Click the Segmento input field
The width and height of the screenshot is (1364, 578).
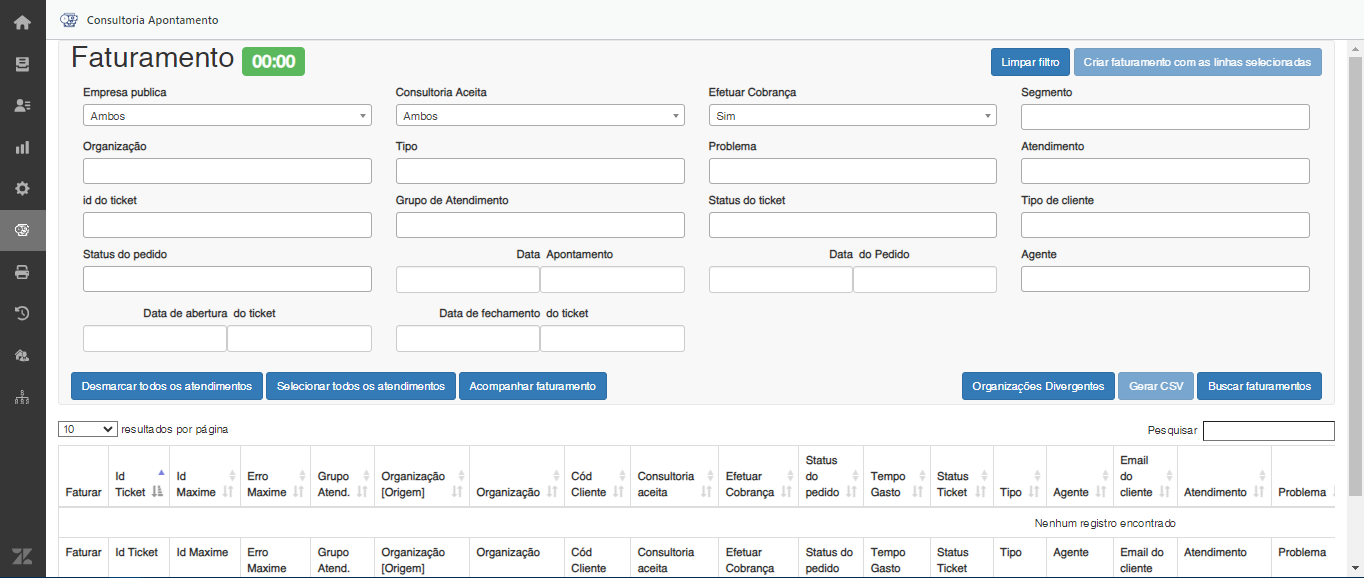click(1165, 117)
